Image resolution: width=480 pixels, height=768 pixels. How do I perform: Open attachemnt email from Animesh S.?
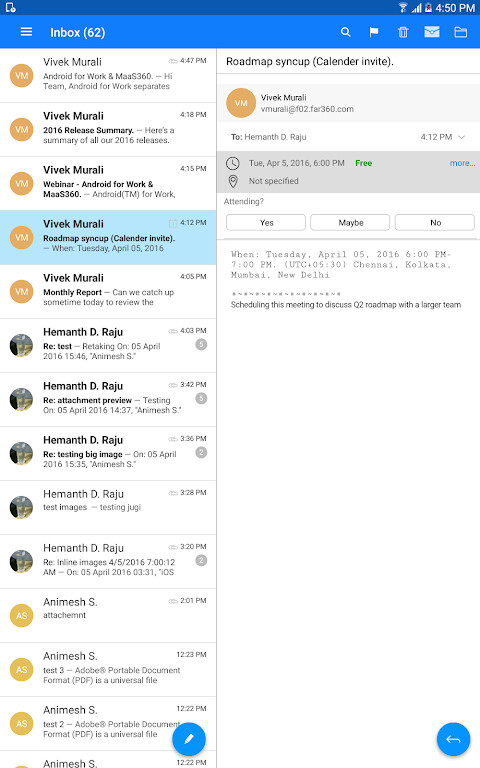click(108, 616)
